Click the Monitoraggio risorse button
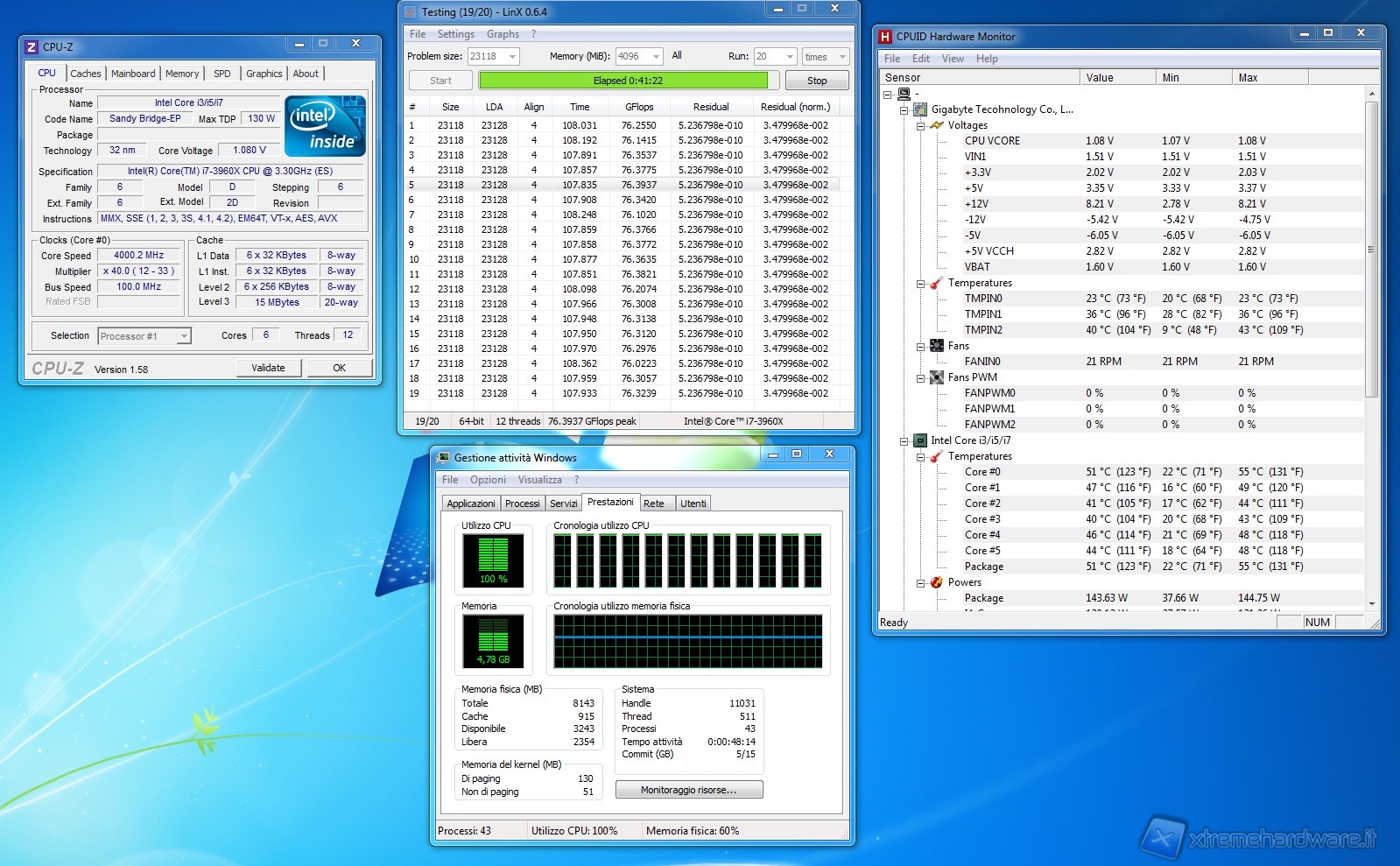This screenshot has height=866, width=1400. [x=688, y=790]
